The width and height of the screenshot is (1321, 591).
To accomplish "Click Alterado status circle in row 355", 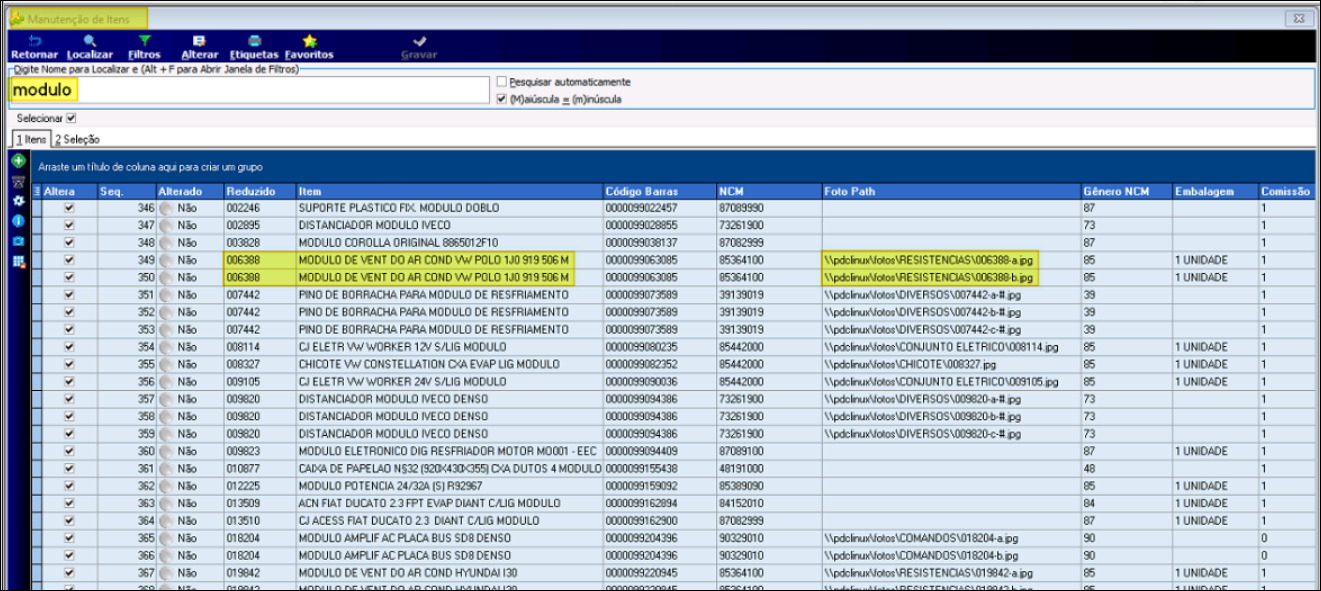I will click(166, 364).
